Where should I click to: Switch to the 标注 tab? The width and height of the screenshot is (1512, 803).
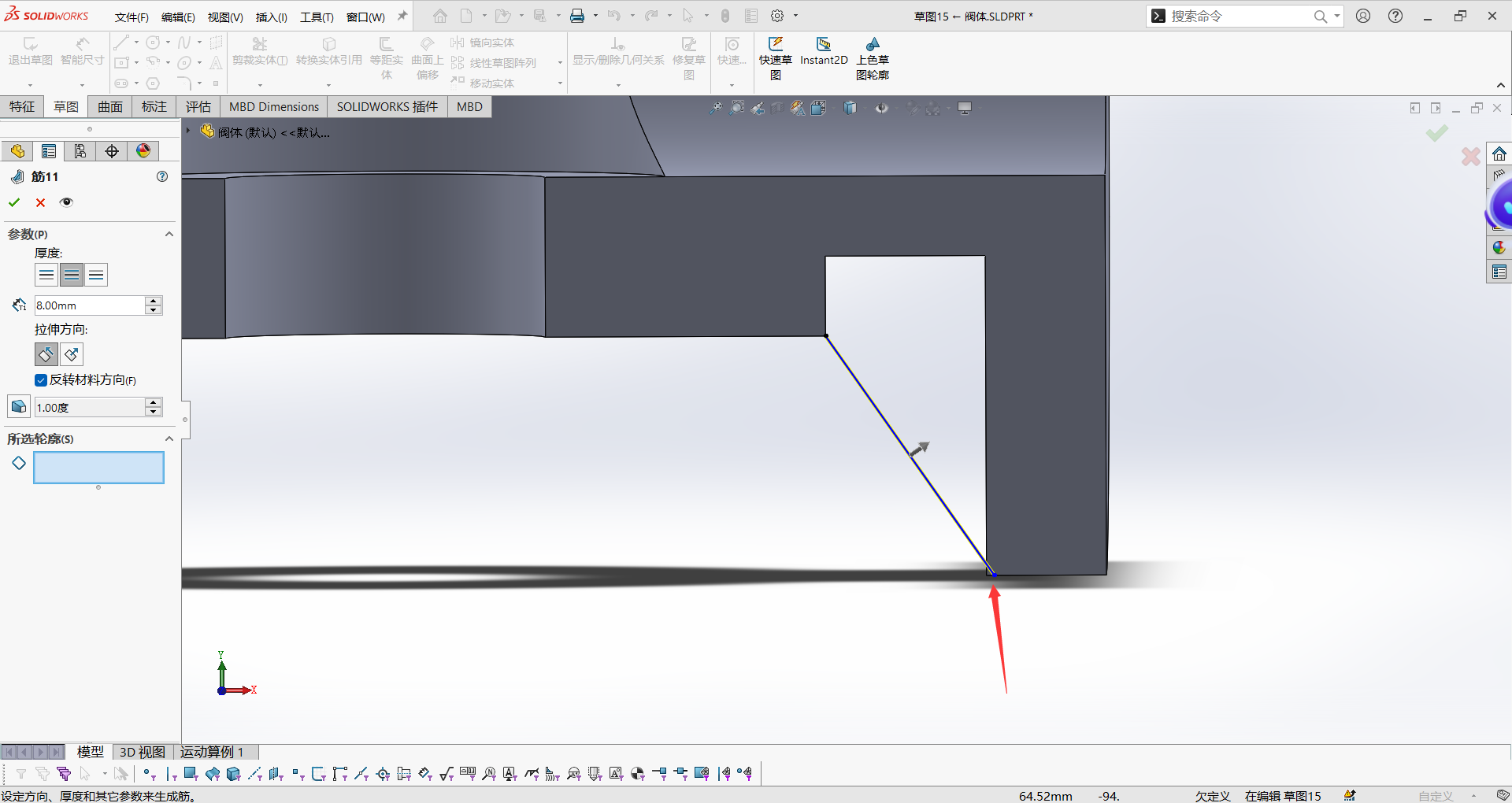click(x=154, y=107)
